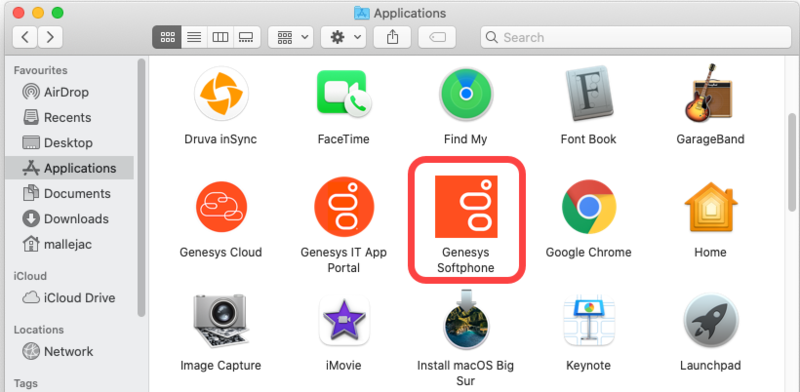
Task: Click the "Genesys Cloud" label
Action: click(x=220, y=252)
